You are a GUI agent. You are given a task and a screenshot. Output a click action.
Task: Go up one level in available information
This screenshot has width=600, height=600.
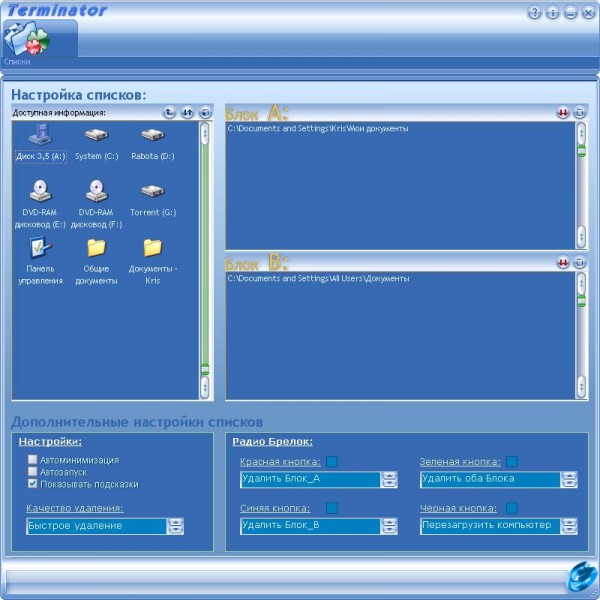click(169, 112)
